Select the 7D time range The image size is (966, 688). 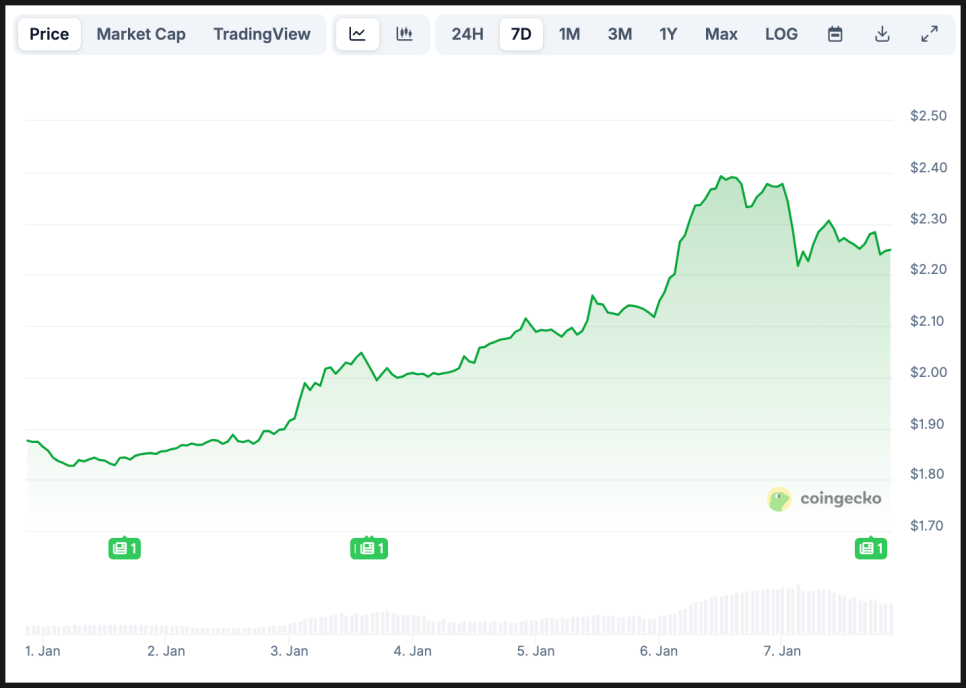pyautogui.click(x=521, y=34)
